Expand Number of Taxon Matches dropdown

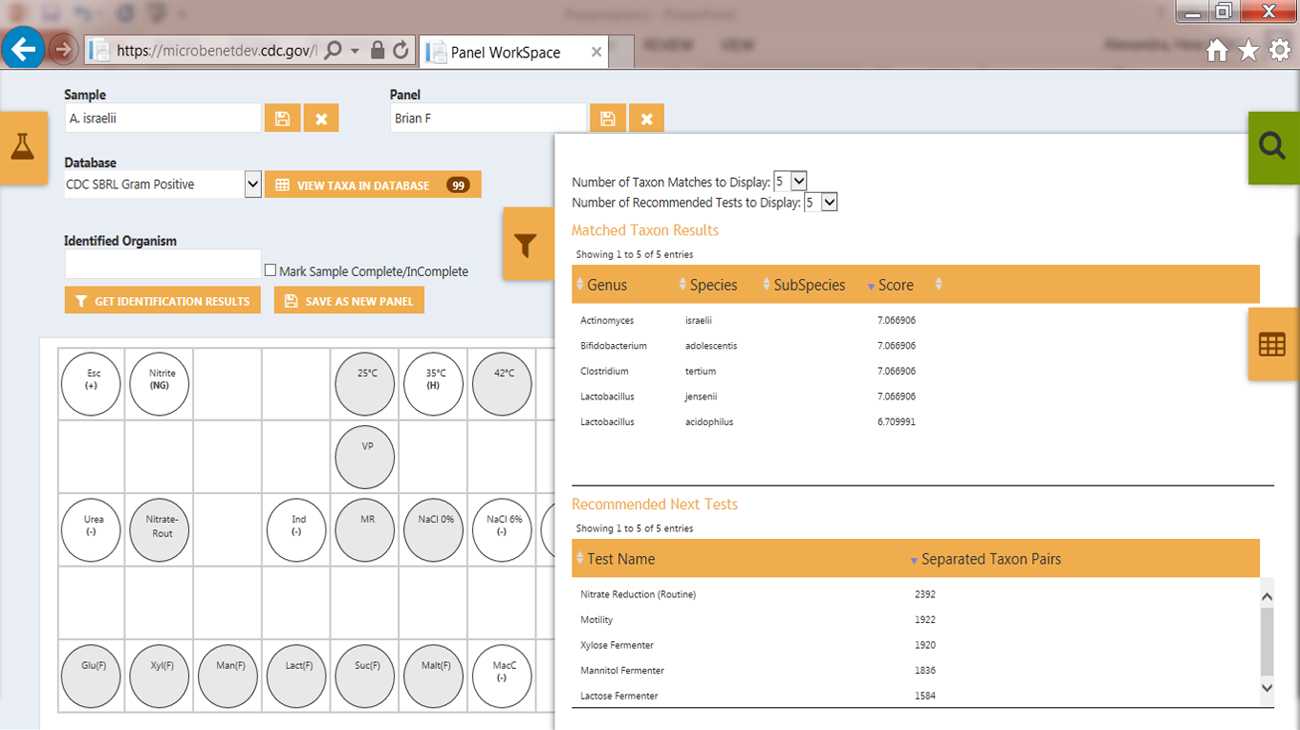click(x=798, y=182)
